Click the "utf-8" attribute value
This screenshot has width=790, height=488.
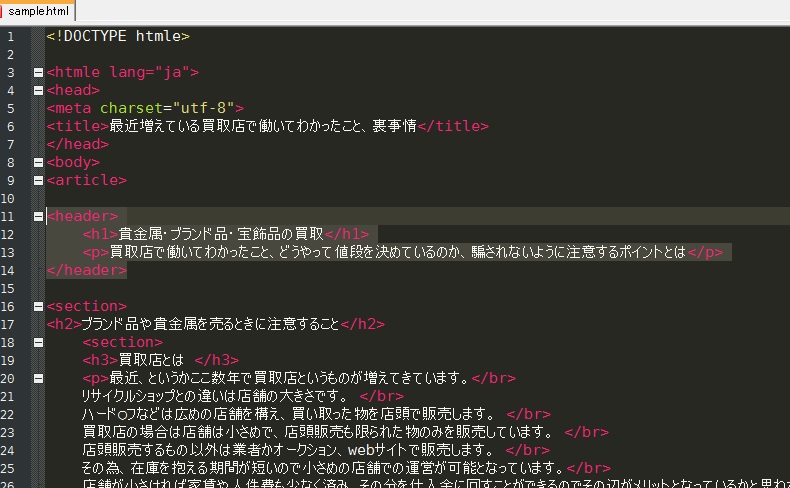click(204, 108)
